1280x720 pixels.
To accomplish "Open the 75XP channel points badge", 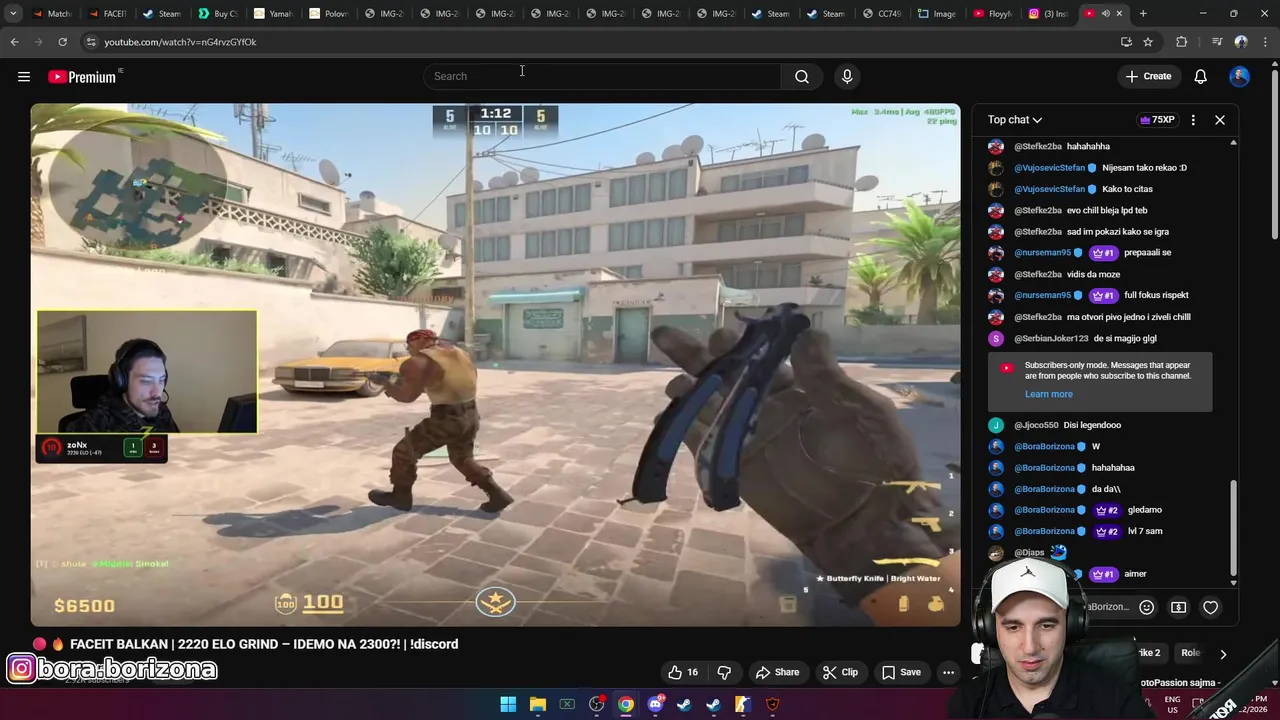I will point(1157,120).
